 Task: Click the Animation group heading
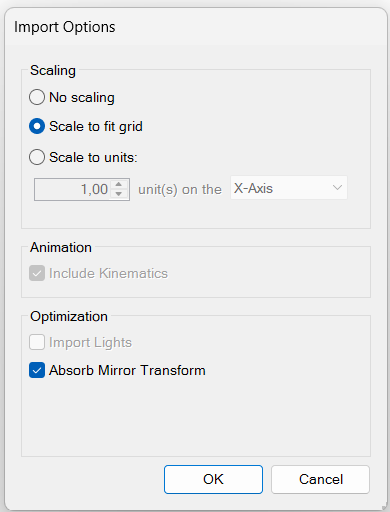61,248
